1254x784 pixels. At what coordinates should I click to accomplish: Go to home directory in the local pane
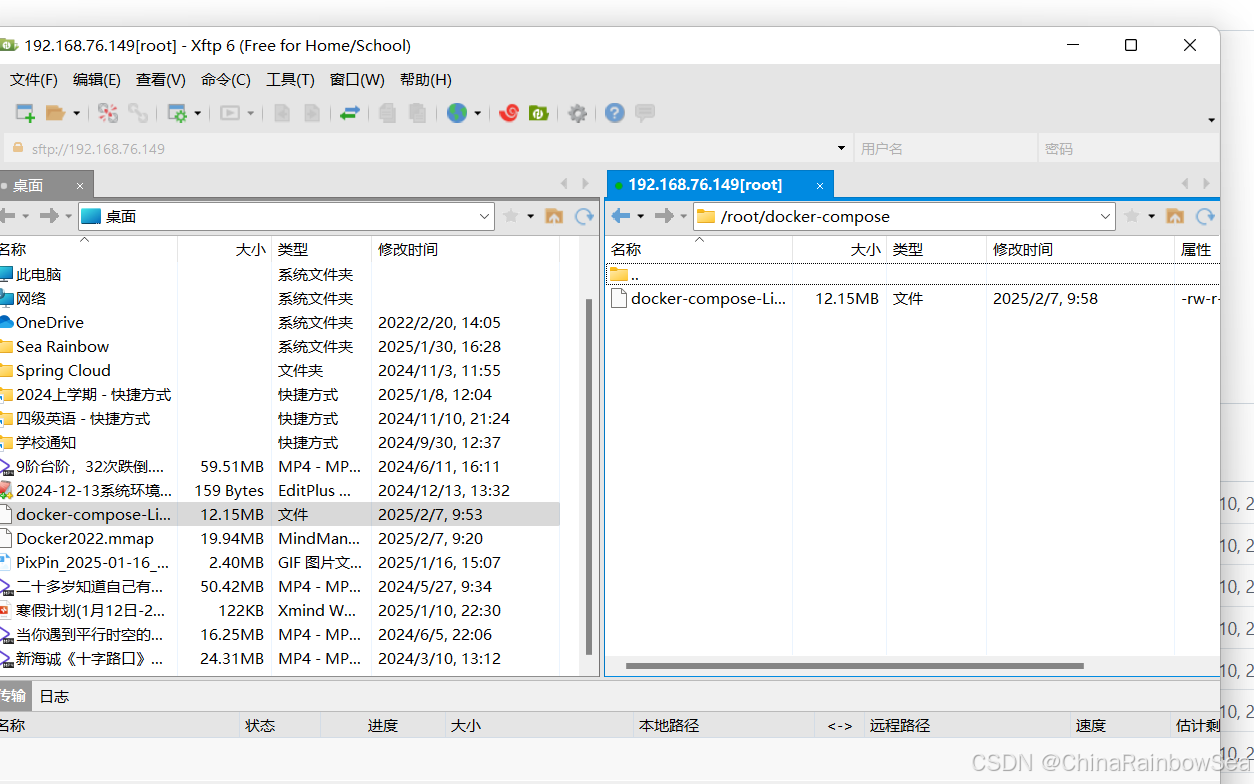point(554,215)
